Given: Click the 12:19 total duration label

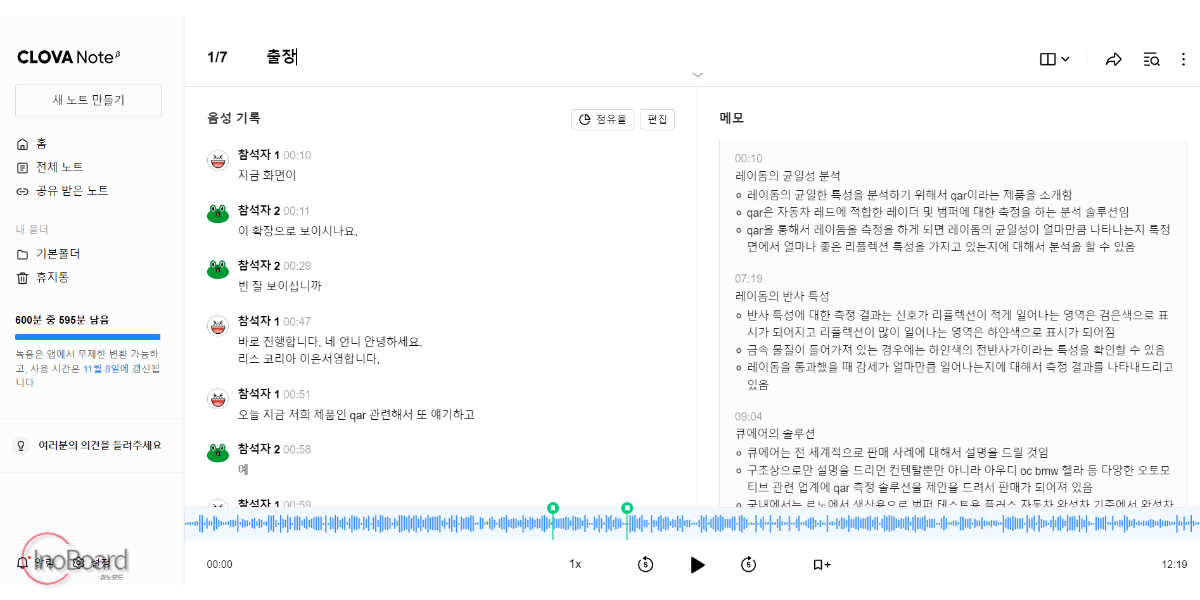Looking at the screenshot, I should [x=1174, y=564].
